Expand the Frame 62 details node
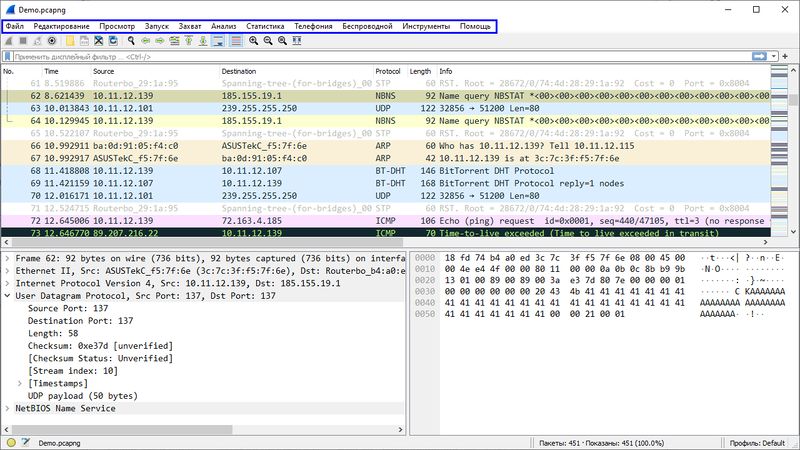This screenshot has height=450, width=800. point(7,258)
